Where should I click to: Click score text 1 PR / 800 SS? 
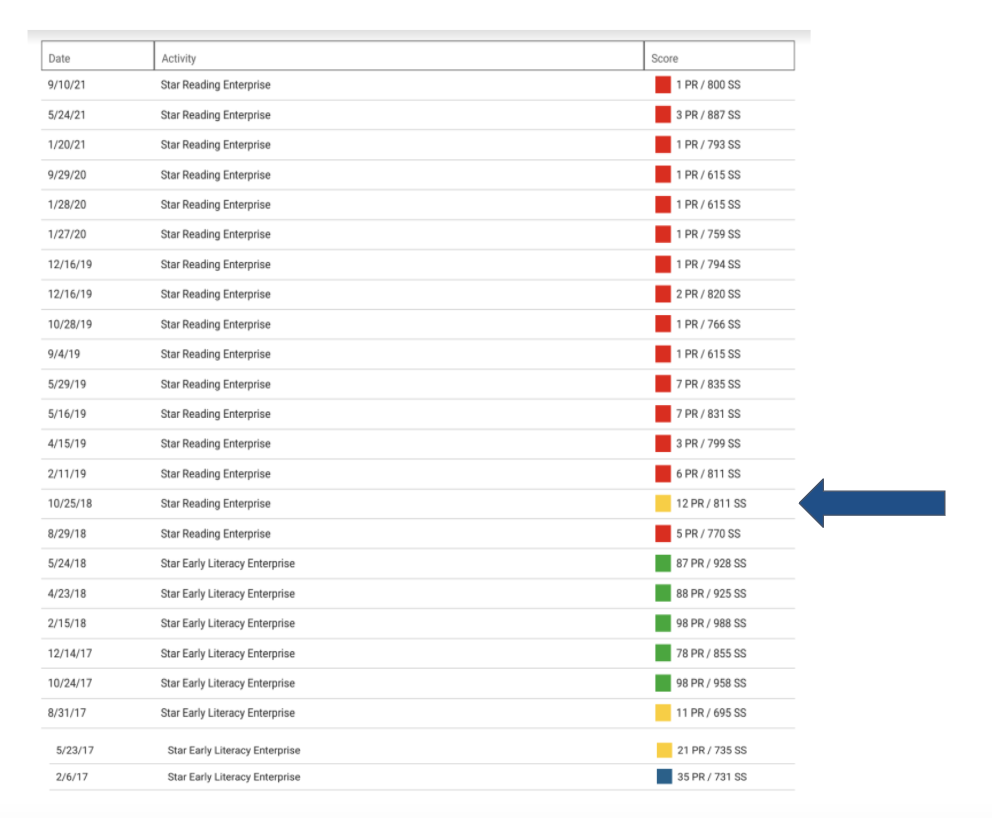click(x=708, y=85)
